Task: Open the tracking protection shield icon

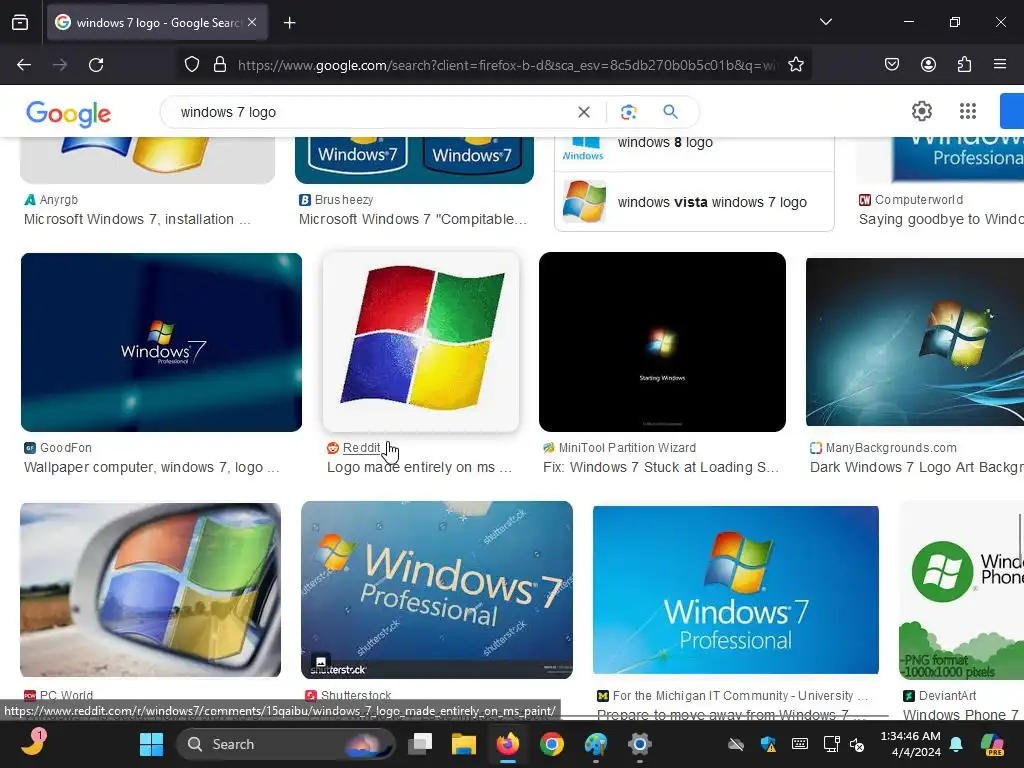Action: click(191, 65)
